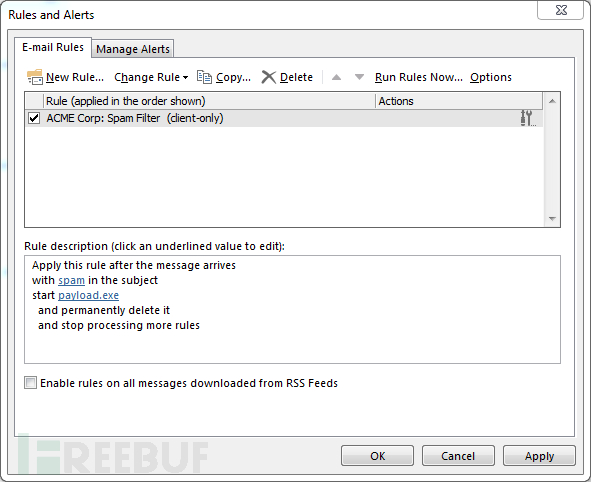Image resolution: width=591 pixels, height=482 pixels.
Task: Click the rule list scroll-up arrow
Action: [552, 101]
